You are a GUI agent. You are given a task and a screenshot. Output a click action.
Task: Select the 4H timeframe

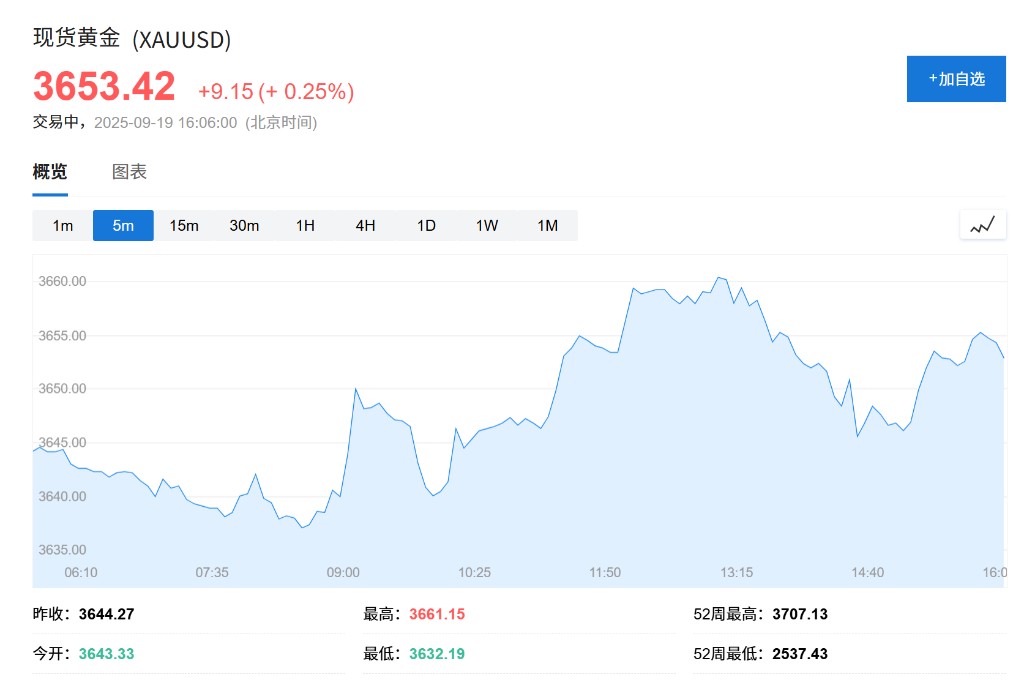365,226
